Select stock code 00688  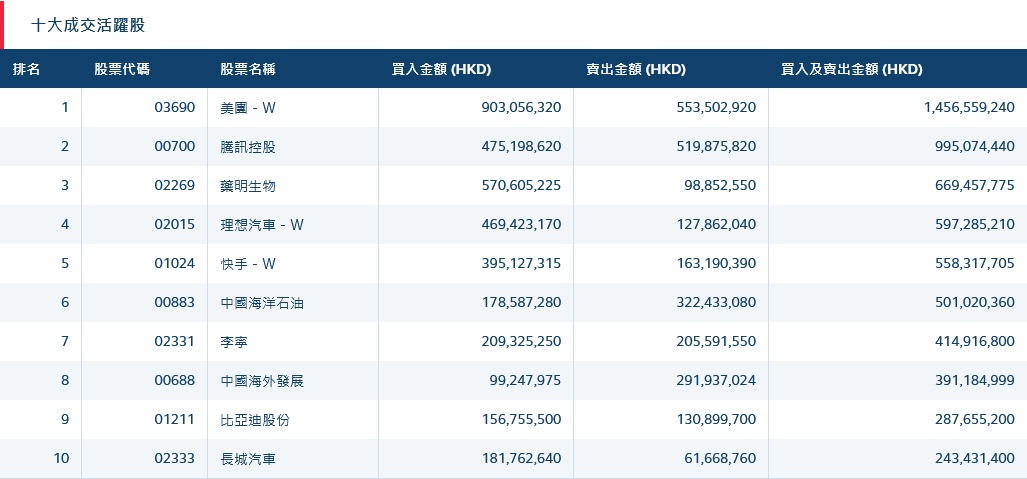click(x=175, y=381)
